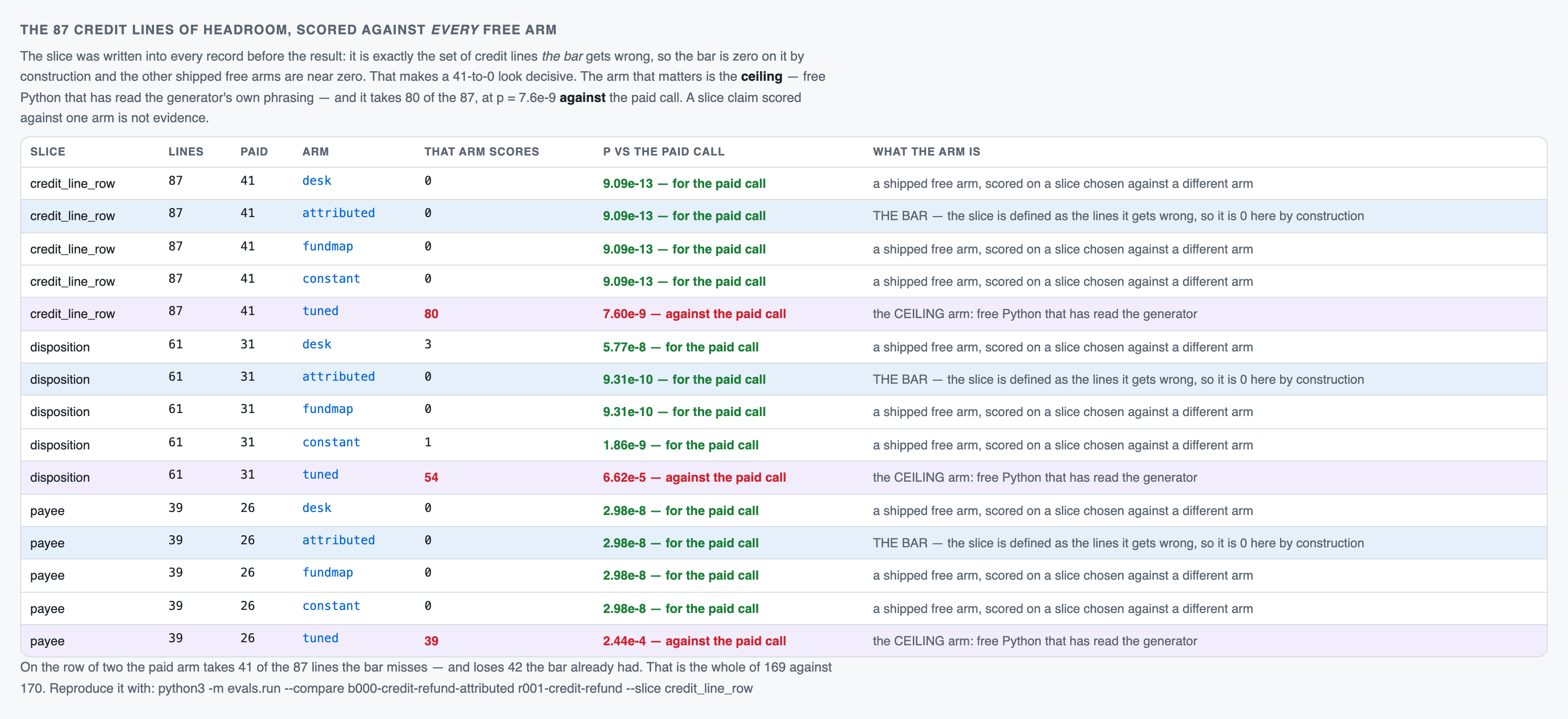Select the constant arm link in credit_line_row
This screenshot has height=719, width=1568.
pos(331,279)
